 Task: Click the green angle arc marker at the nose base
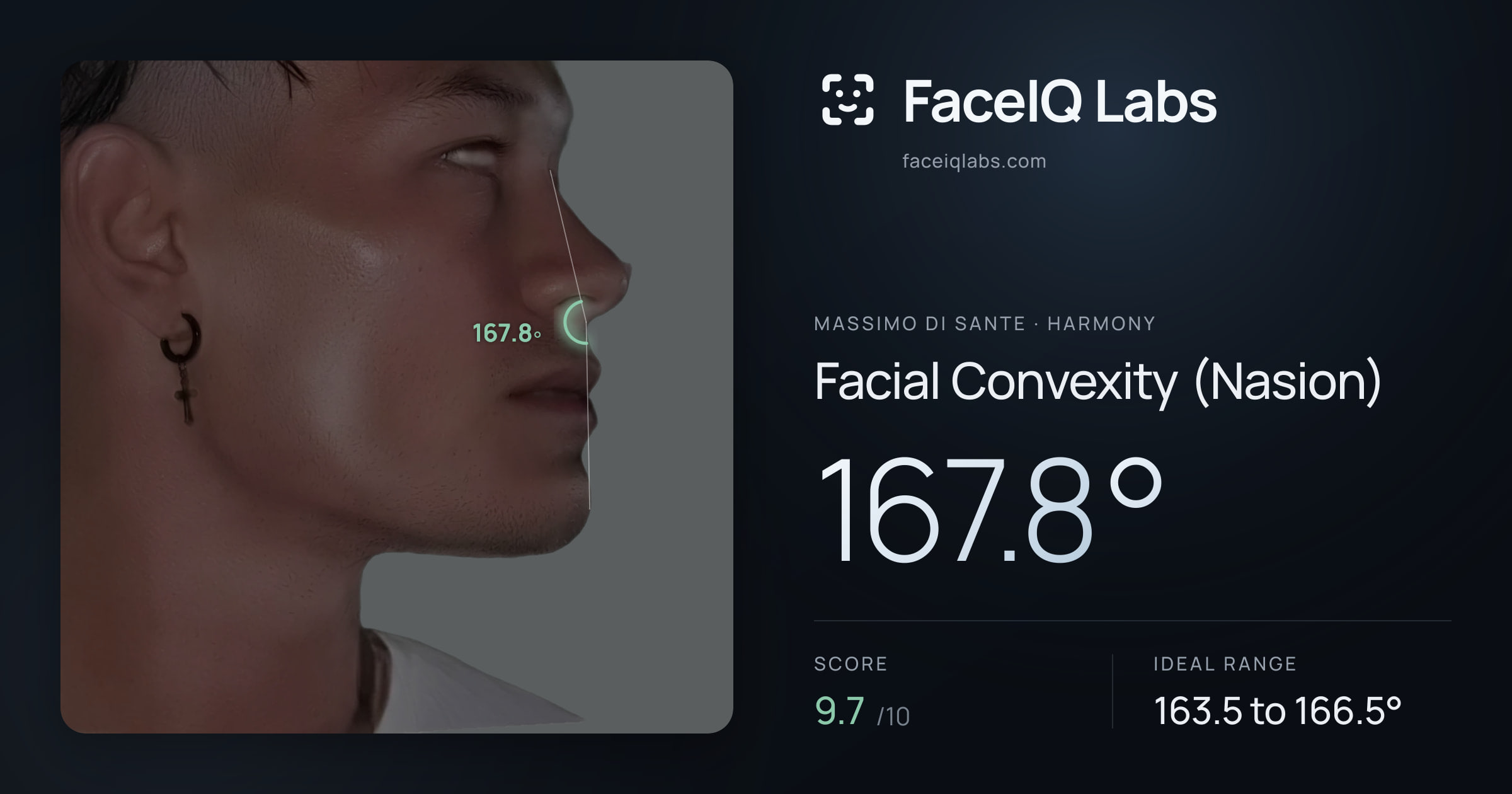576,322
